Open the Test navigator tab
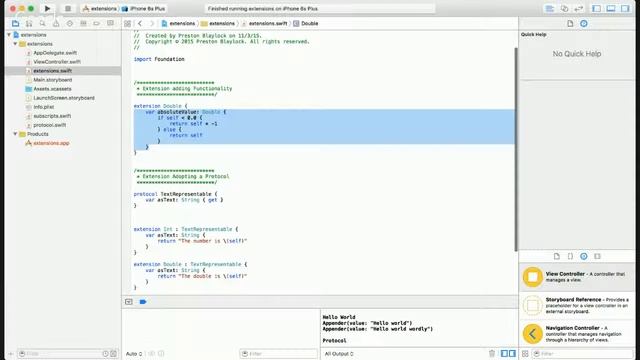The height and width of the screenshot is (360, 640). pyautogui.click(x=70, y=24)
